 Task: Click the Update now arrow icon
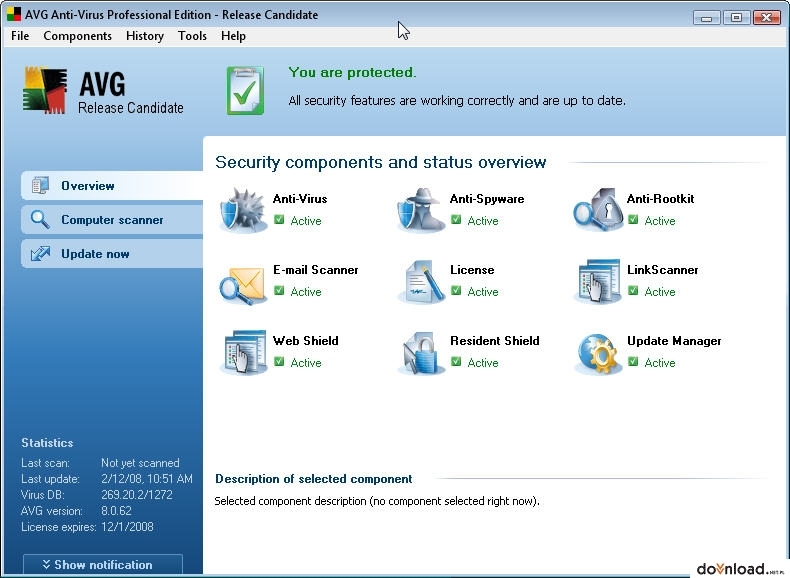[x=40, y=253]
